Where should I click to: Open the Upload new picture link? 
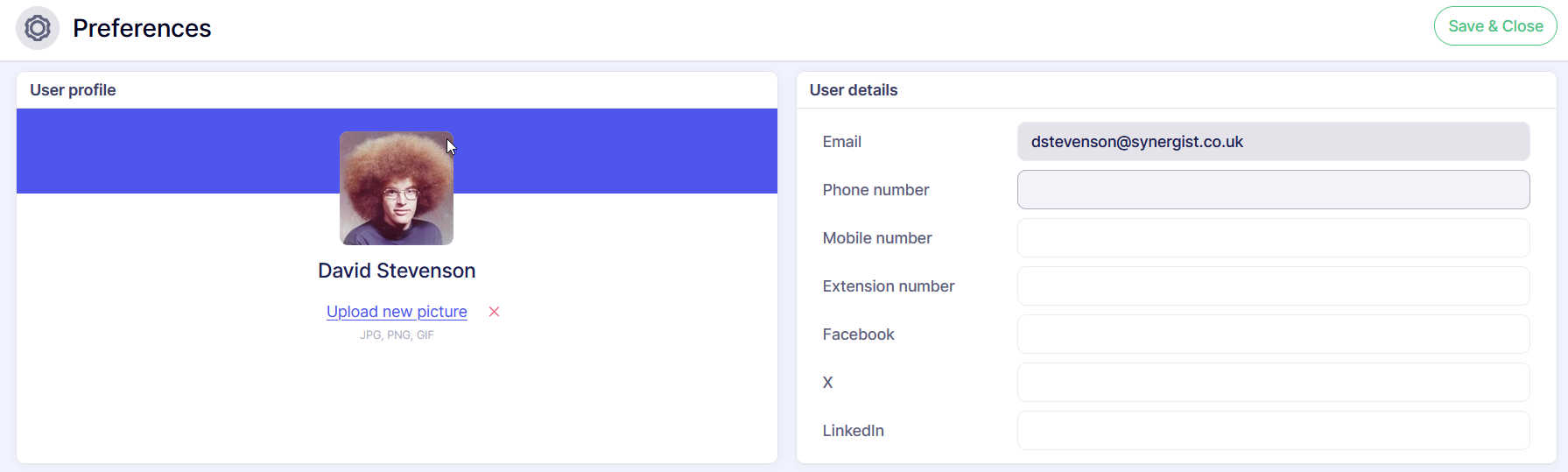(397, 312)
